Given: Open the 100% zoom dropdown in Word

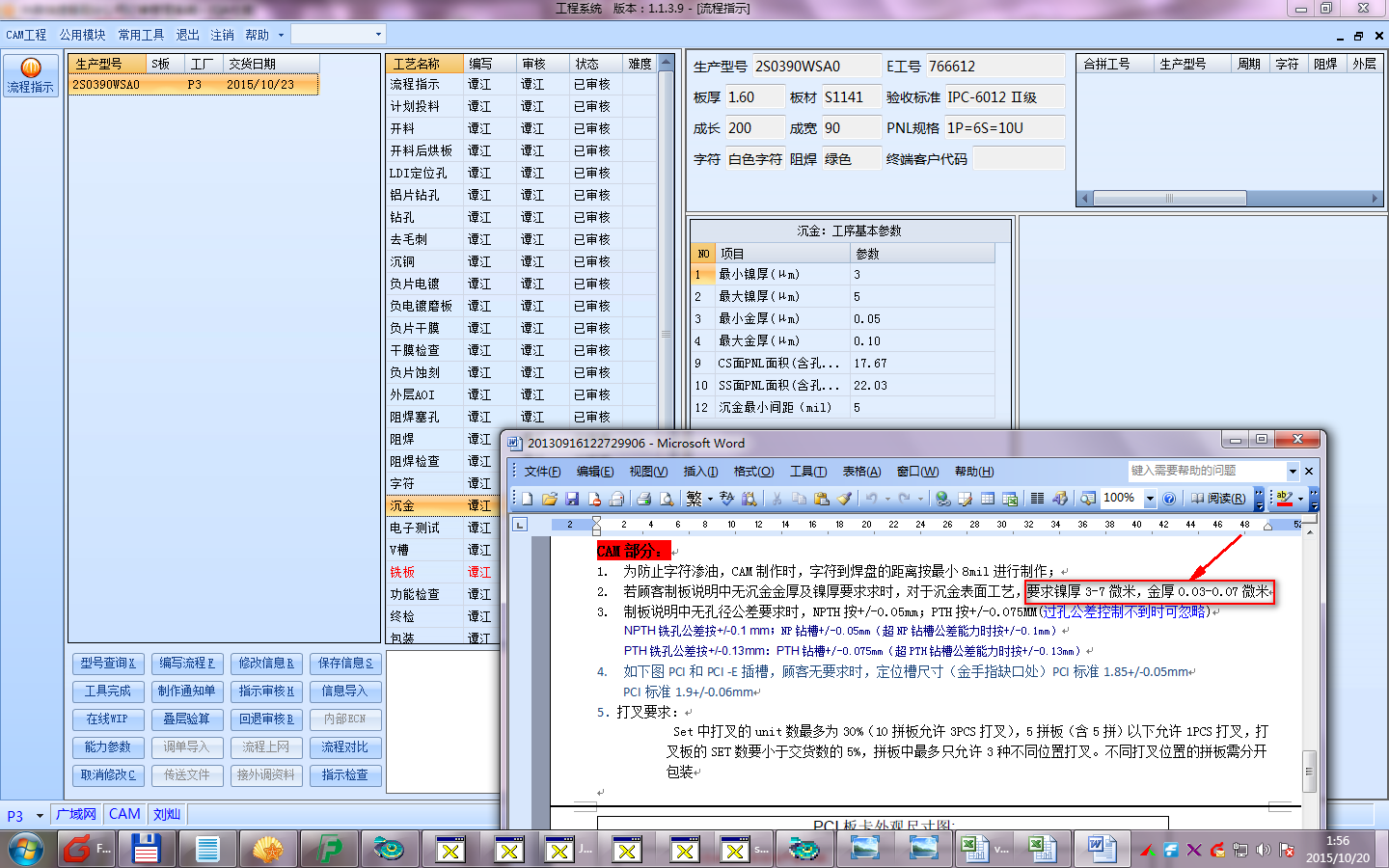Looking at the screenshot, I should coord(1150,499).
